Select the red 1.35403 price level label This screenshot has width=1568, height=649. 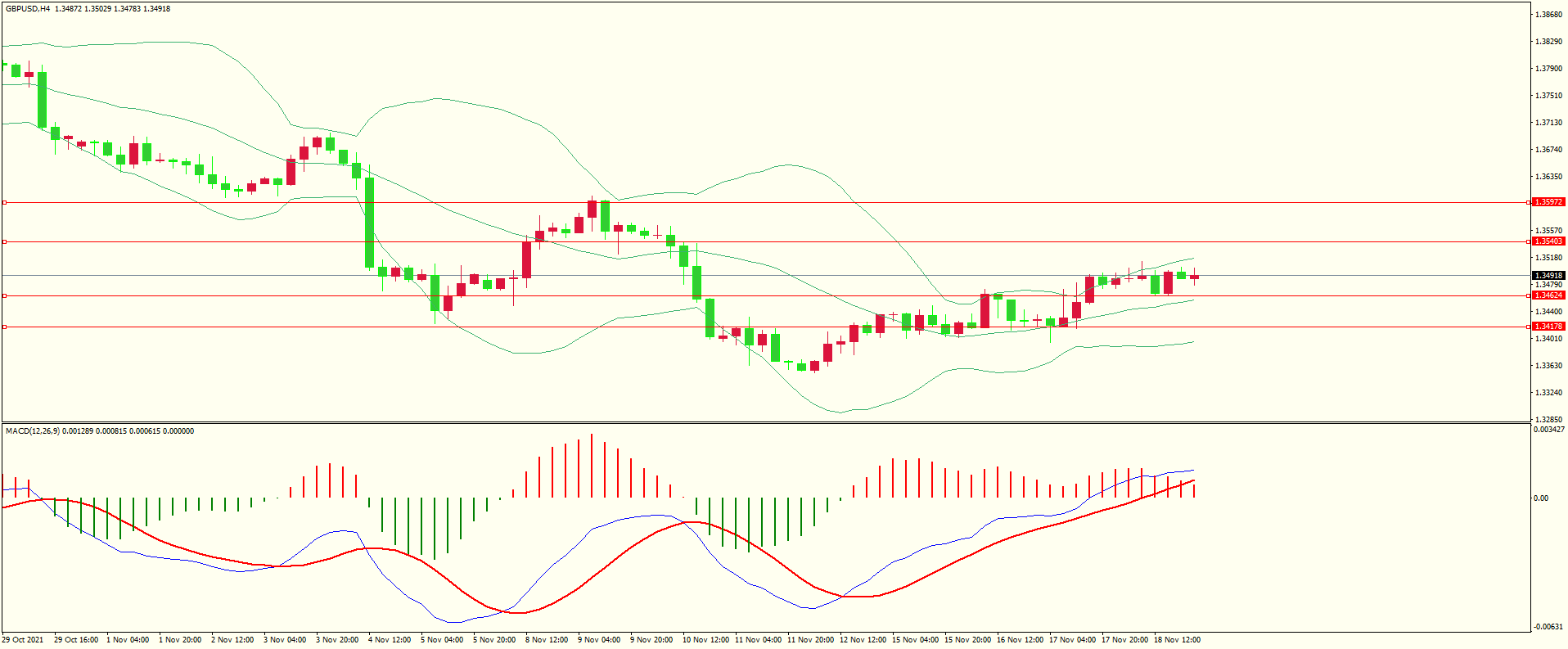[x=1548, y=241]
